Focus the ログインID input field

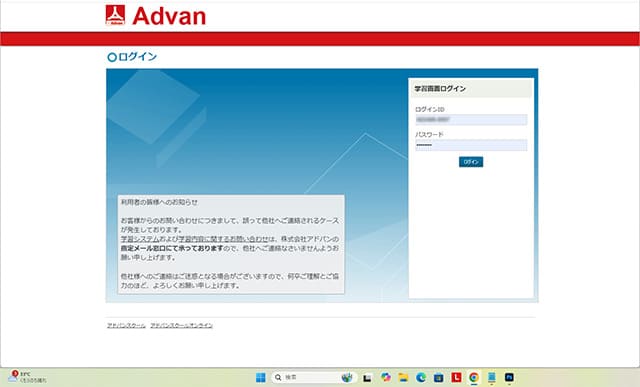[471, 120]
